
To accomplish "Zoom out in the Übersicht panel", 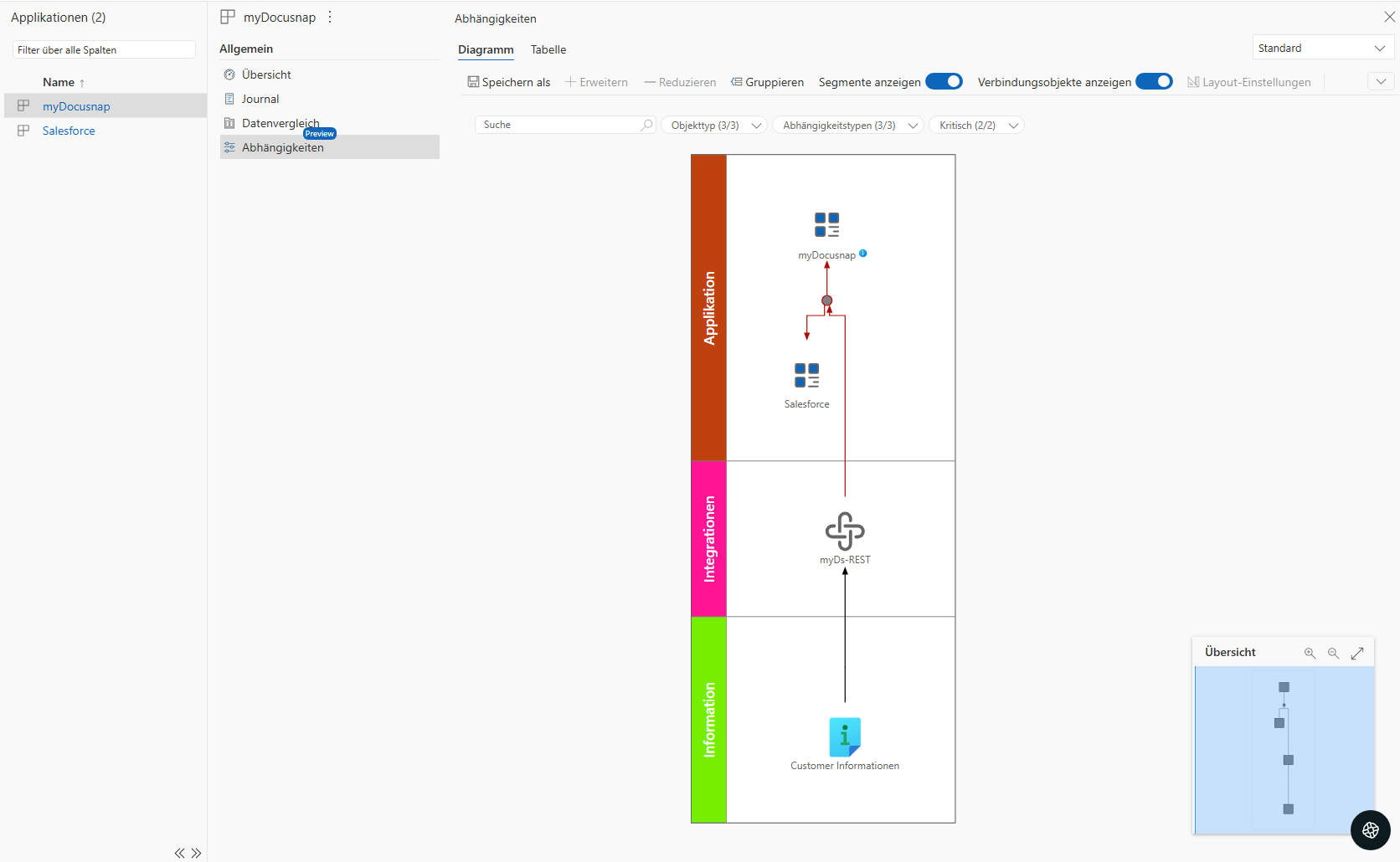I will click(1333, 653).
